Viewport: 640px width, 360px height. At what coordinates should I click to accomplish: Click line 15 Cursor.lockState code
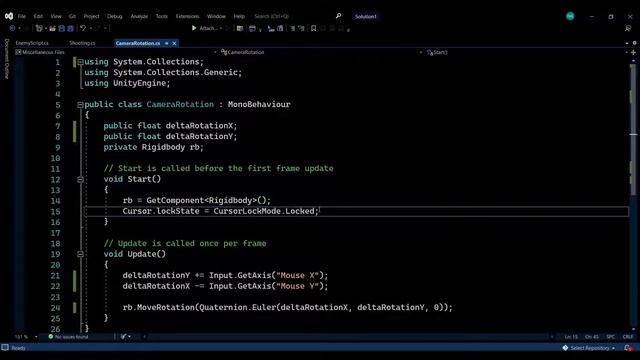pos(220,211)
